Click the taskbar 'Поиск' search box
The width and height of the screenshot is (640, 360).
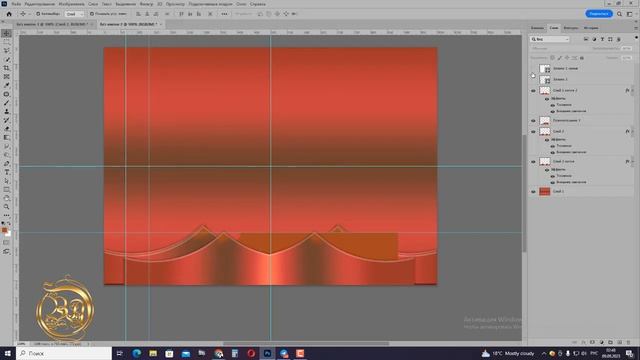[x=64, y=353]
